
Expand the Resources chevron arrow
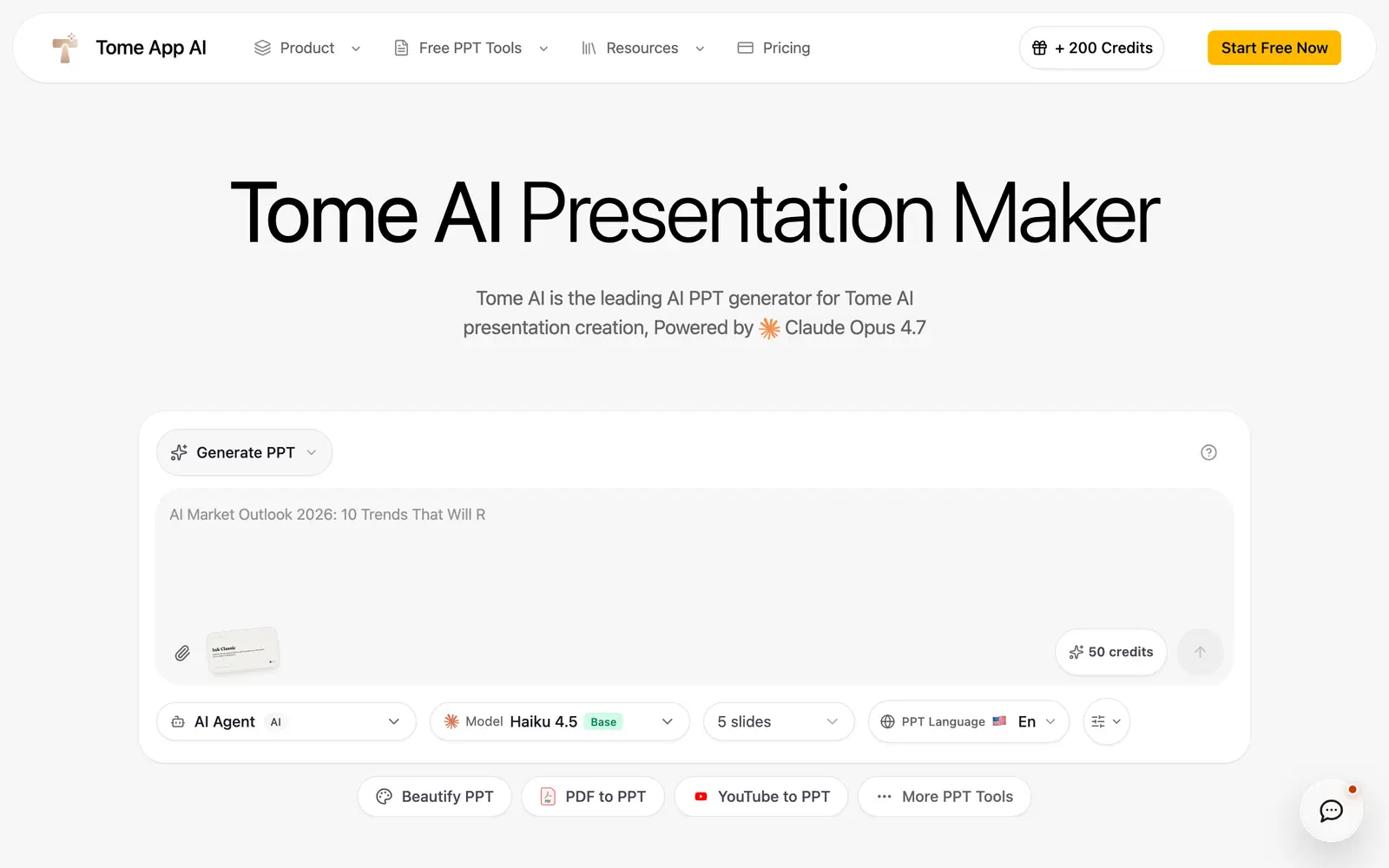coord(700,49)
